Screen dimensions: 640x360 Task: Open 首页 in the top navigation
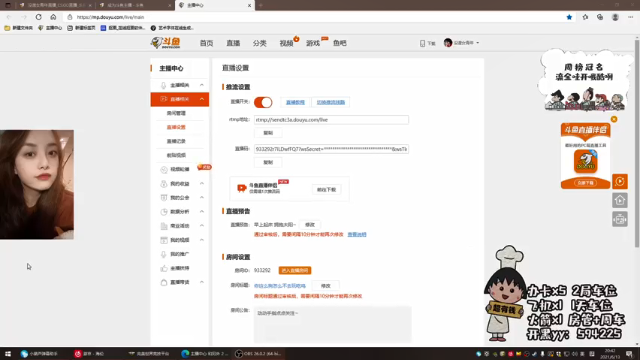click(206, 43)
